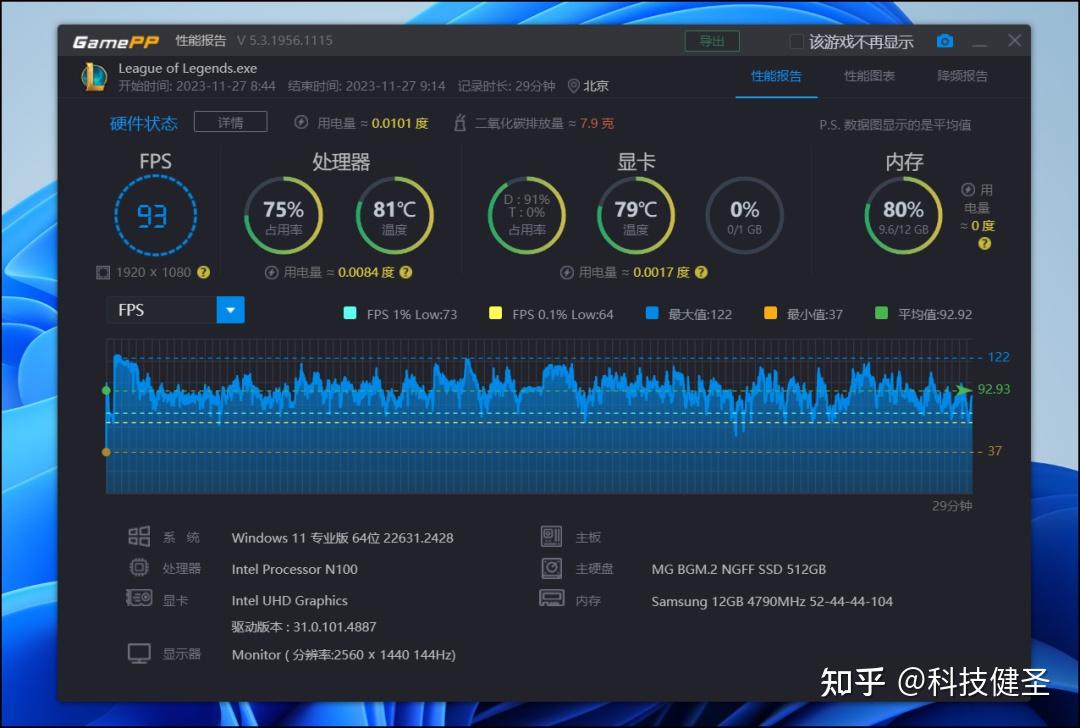Click the Samsung 12GB 4790MHz memory text

click(x=772, y=601)
